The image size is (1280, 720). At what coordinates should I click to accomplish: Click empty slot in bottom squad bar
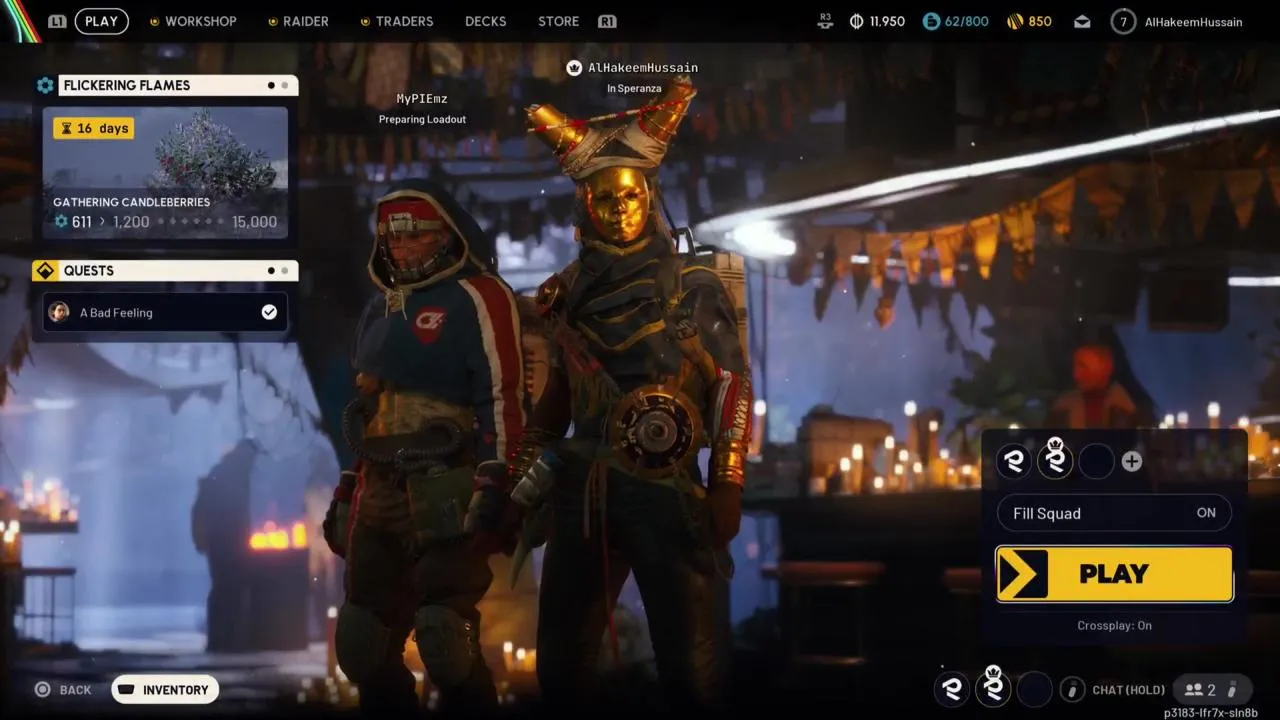coord(1034,688)
